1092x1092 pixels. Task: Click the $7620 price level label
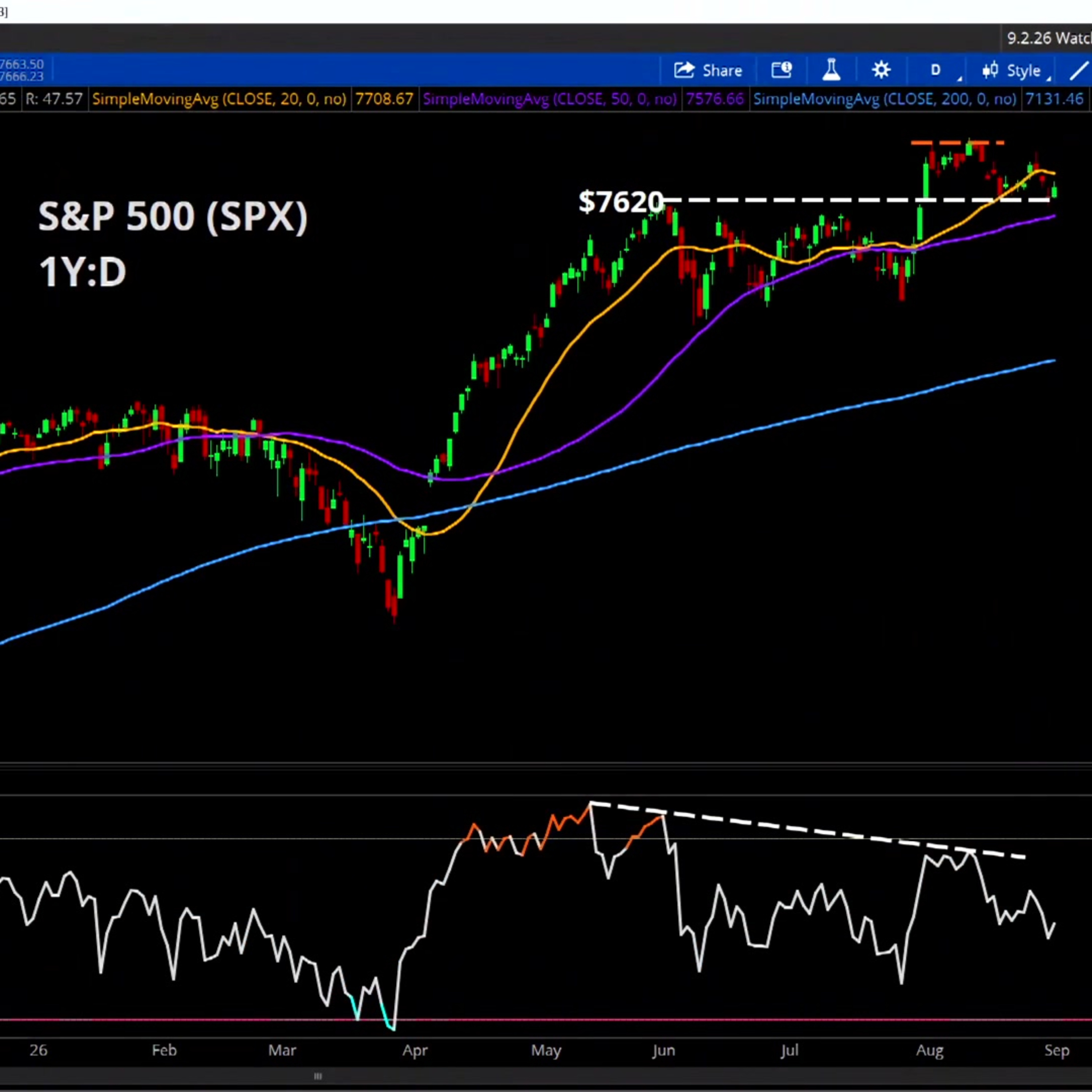[x=621, y=202]
